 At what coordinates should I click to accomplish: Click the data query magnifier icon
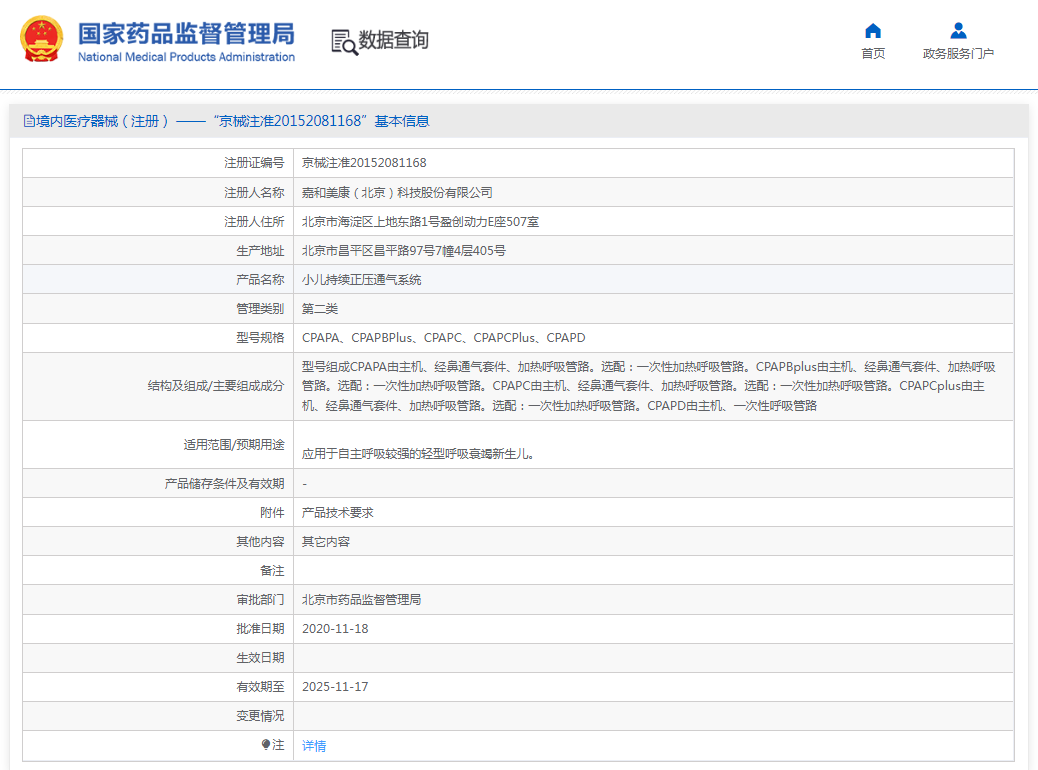point(344,41)
